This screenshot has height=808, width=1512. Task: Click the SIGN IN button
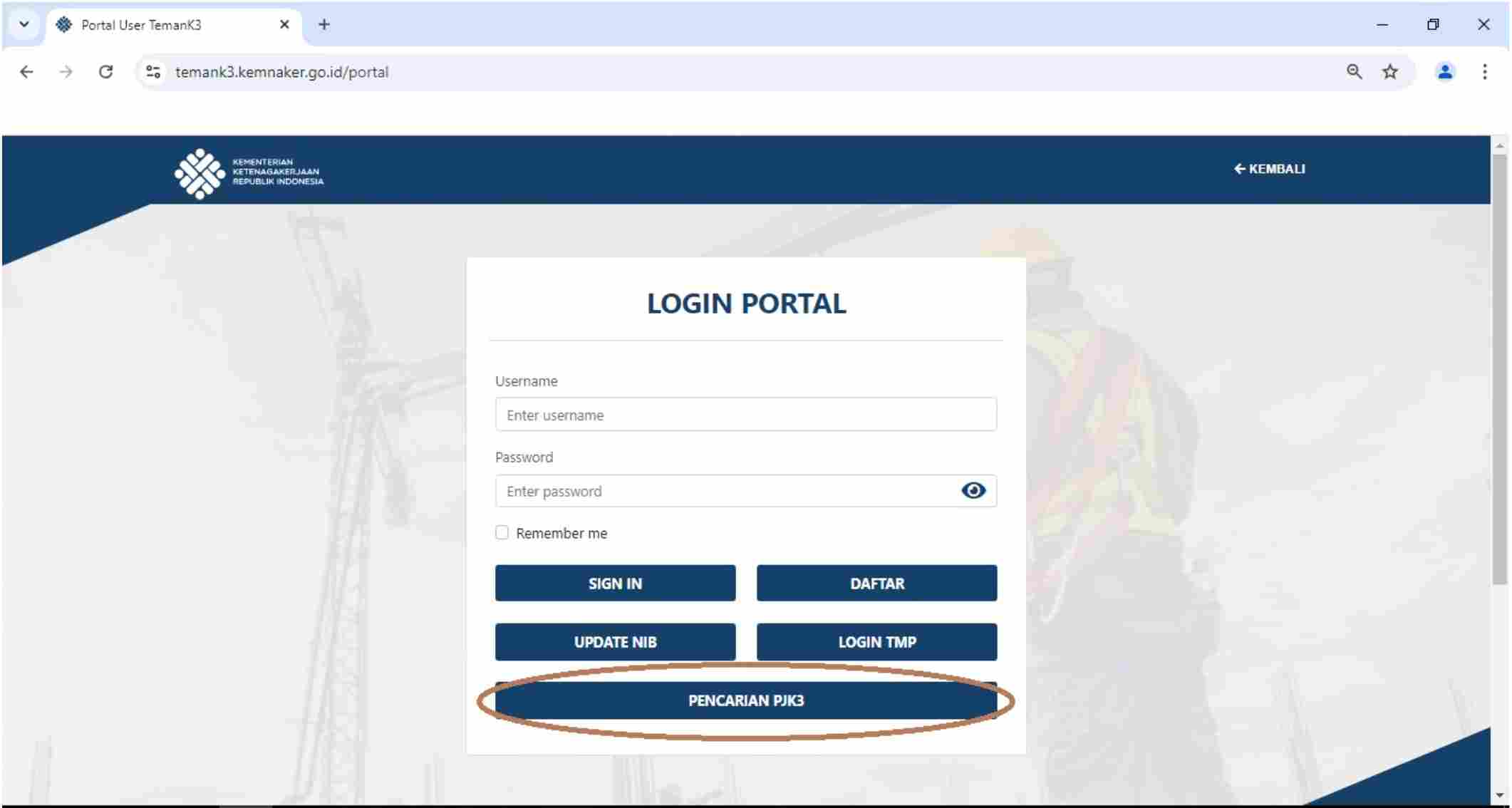click(615, 583)
